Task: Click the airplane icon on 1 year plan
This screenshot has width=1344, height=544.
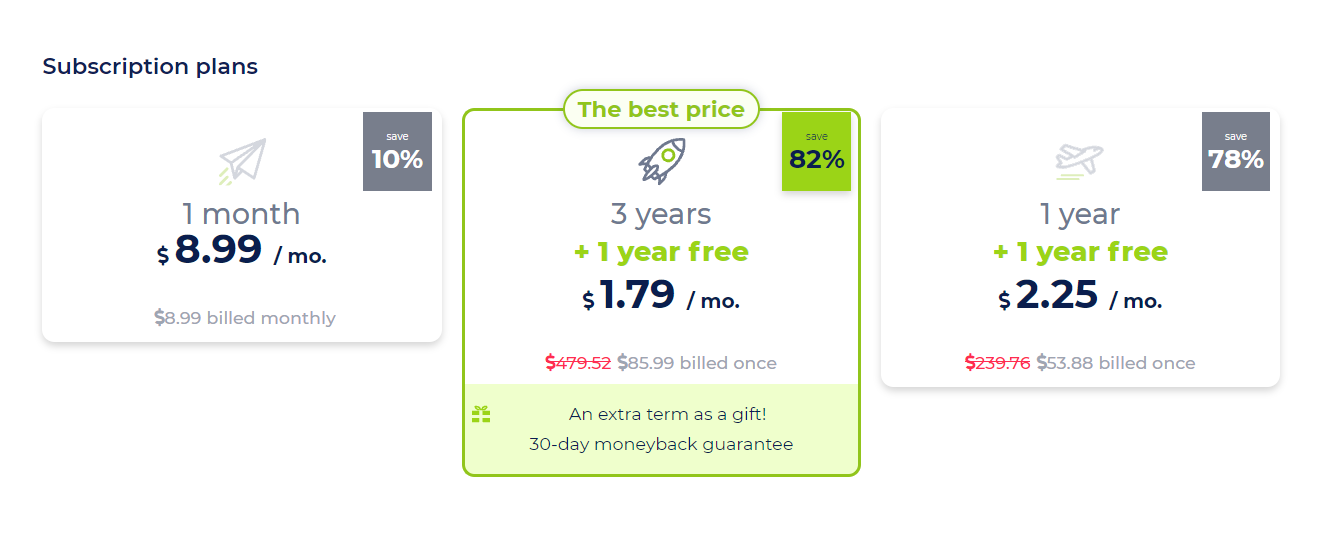Action: click(1080, 162)
